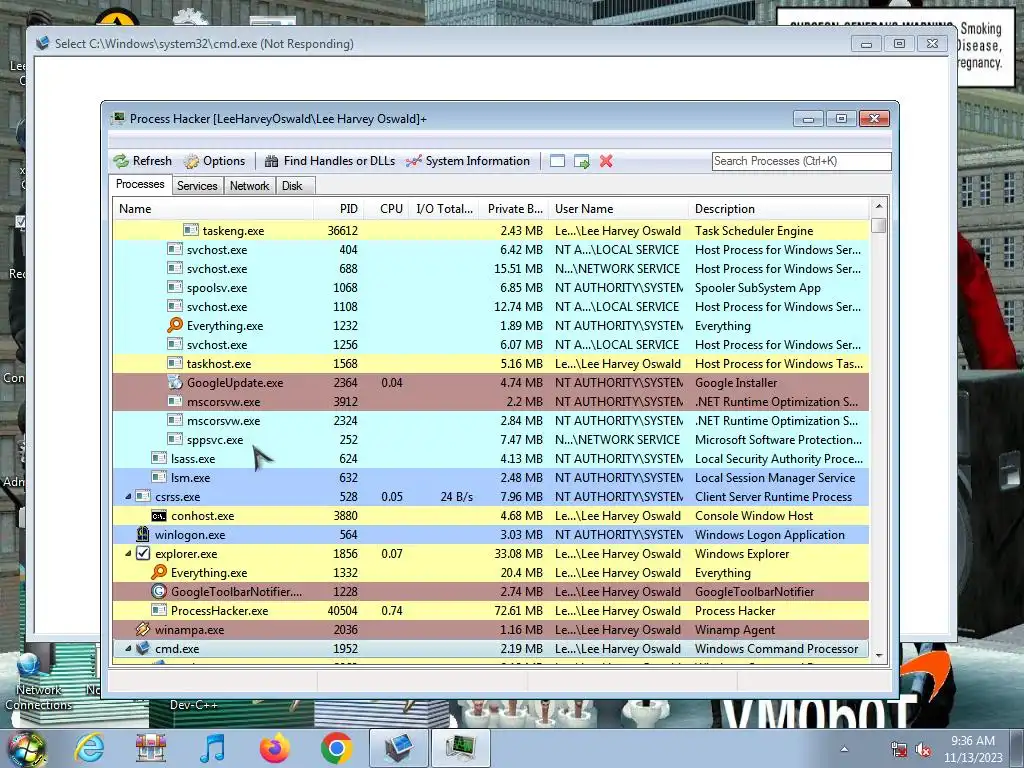Click the ProcessHacker.exe icon
The width and height of the screenshot is (1024, 768).
pos(159,611)
